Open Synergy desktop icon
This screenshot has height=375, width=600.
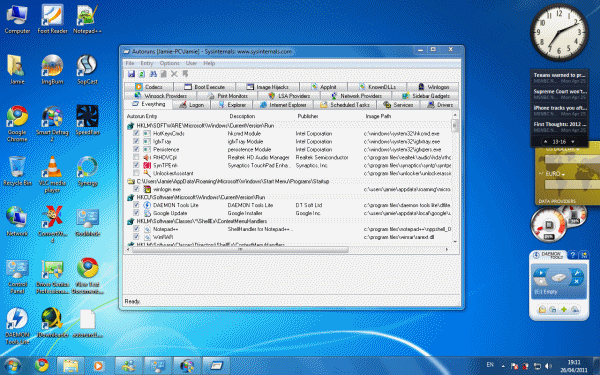pyautogui.click(x=87, y=171)
